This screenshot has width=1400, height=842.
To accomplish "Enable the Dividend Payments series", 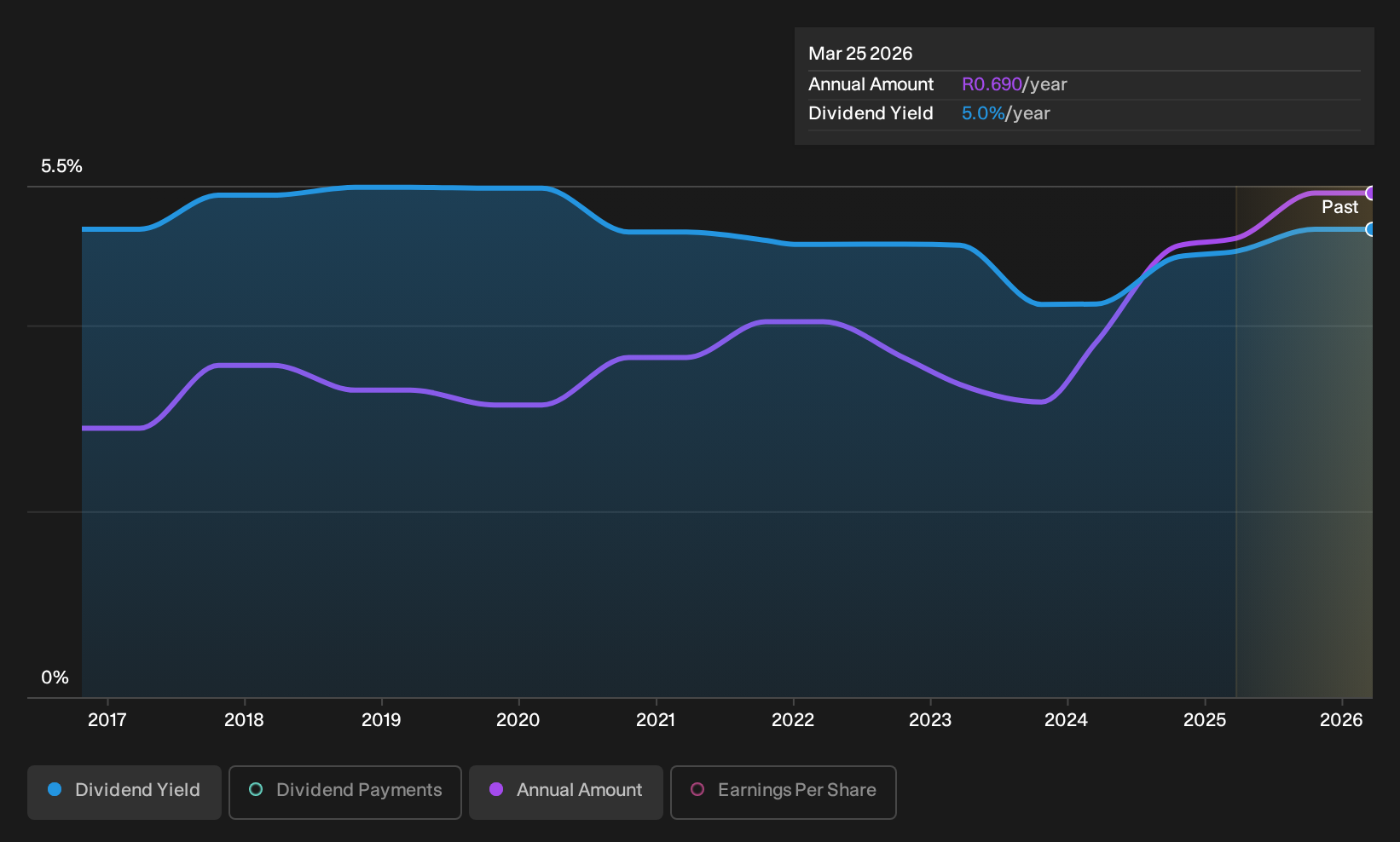I will (x=345, y=793).
